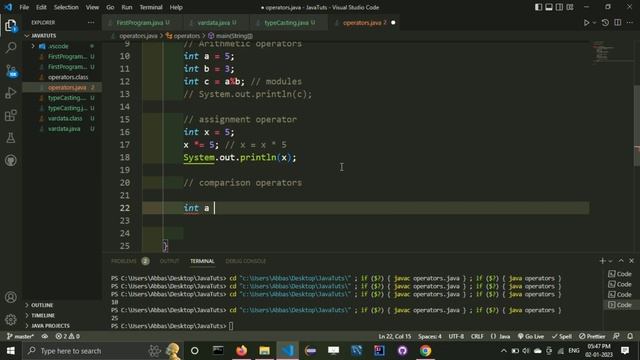Screen dimensions: 640x360
Task: Toggle the Spell checker status item
Action: coord(562,336)
